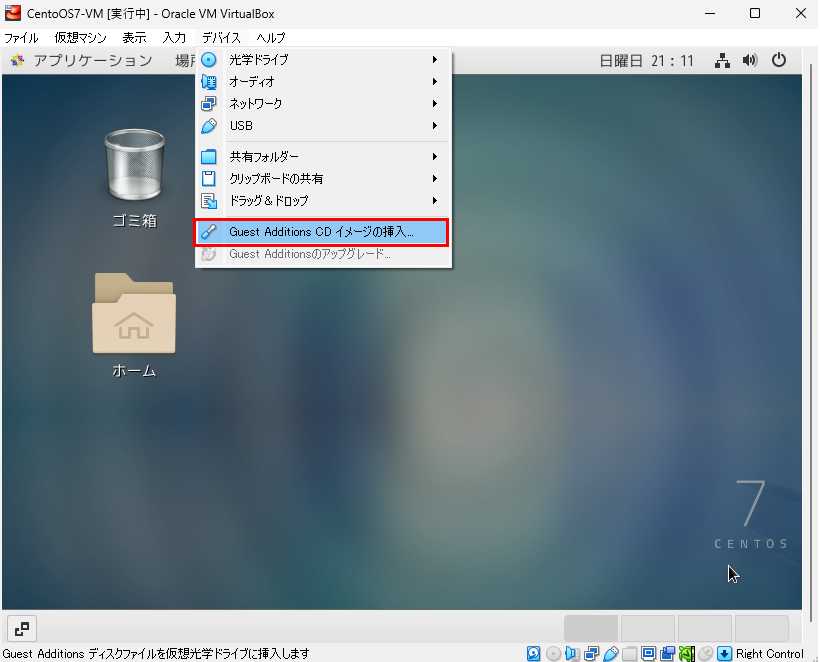Click the USB indicator in the status bar
The width and height of the screenshot is (820, 662).
610,654
